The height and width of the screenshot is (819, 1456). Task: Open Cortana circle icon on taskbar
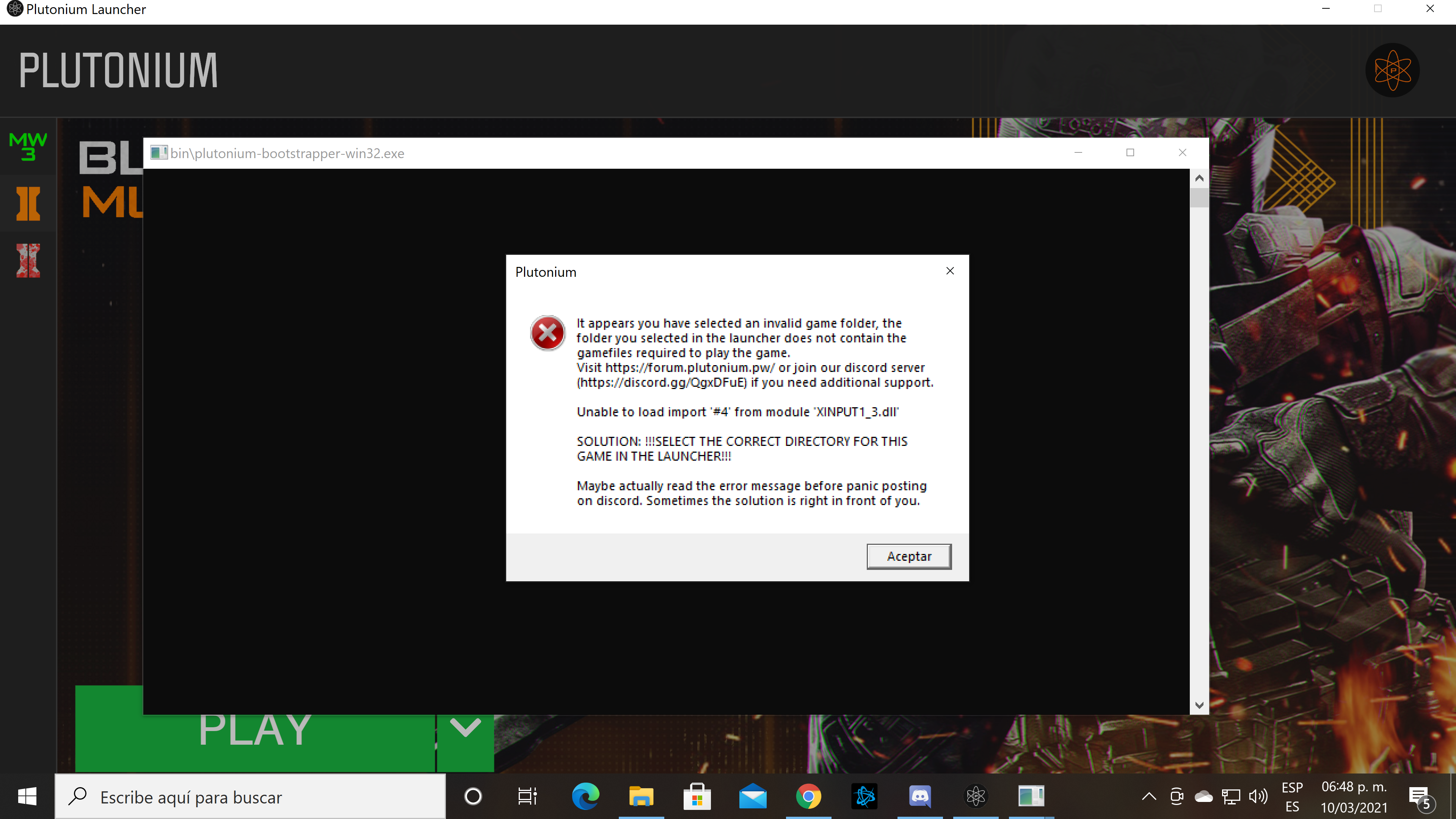tap(473, 796)
